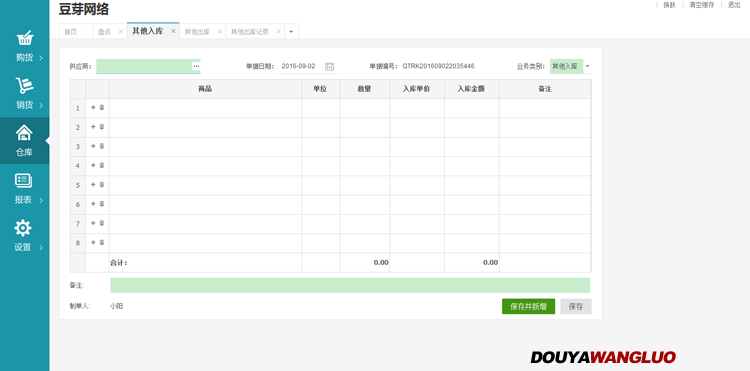This screenshot has height=371, width=750.
Task: Click the gray 保存 button
Action: (x=576, y=306)
